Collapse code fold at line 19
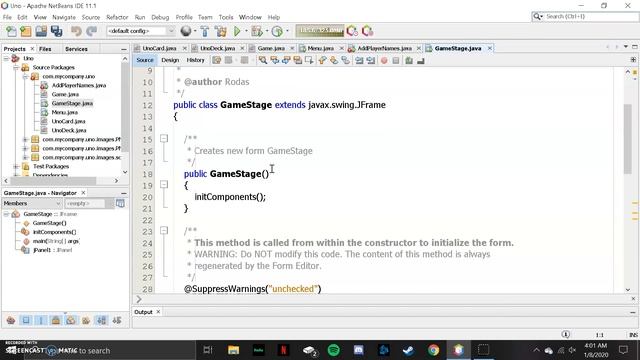640x360 pixels. 164,184
